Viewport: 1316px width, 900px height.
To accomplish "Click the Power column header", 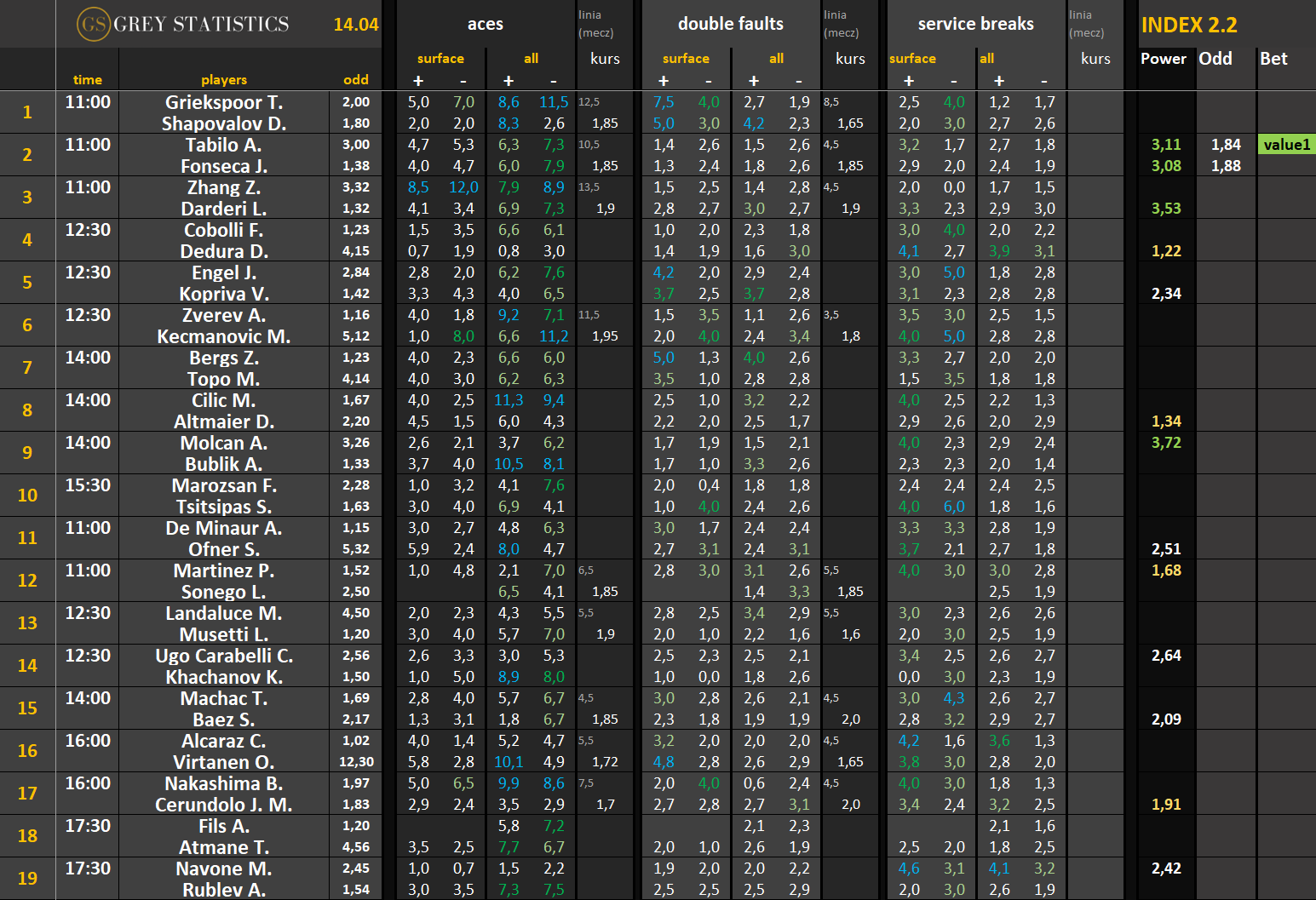I will pos(1164,59).
